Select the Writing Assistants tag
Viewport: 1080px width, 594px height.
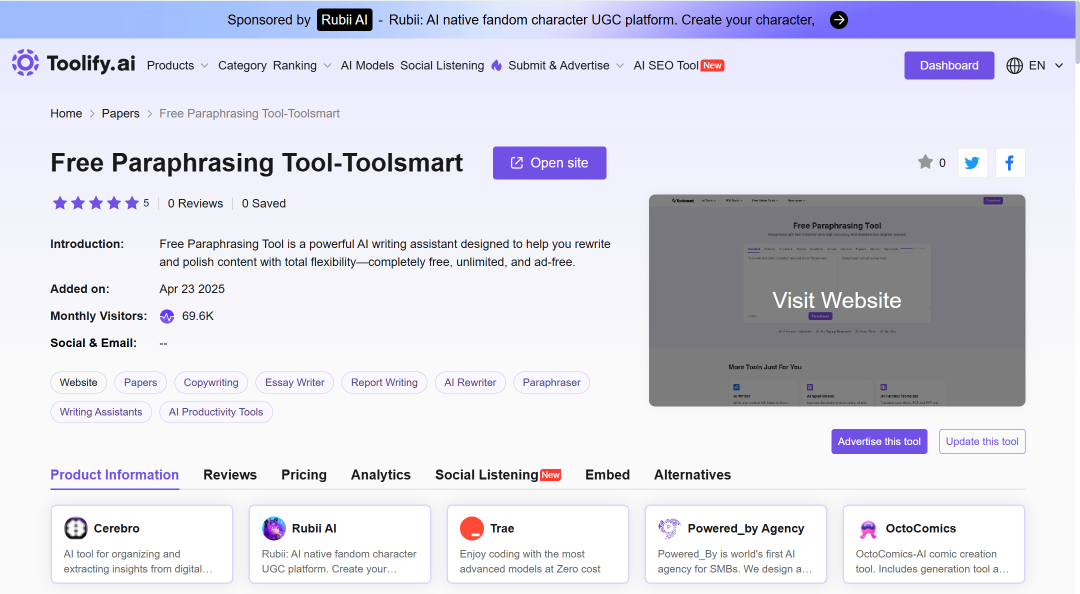tap(101, 412)
